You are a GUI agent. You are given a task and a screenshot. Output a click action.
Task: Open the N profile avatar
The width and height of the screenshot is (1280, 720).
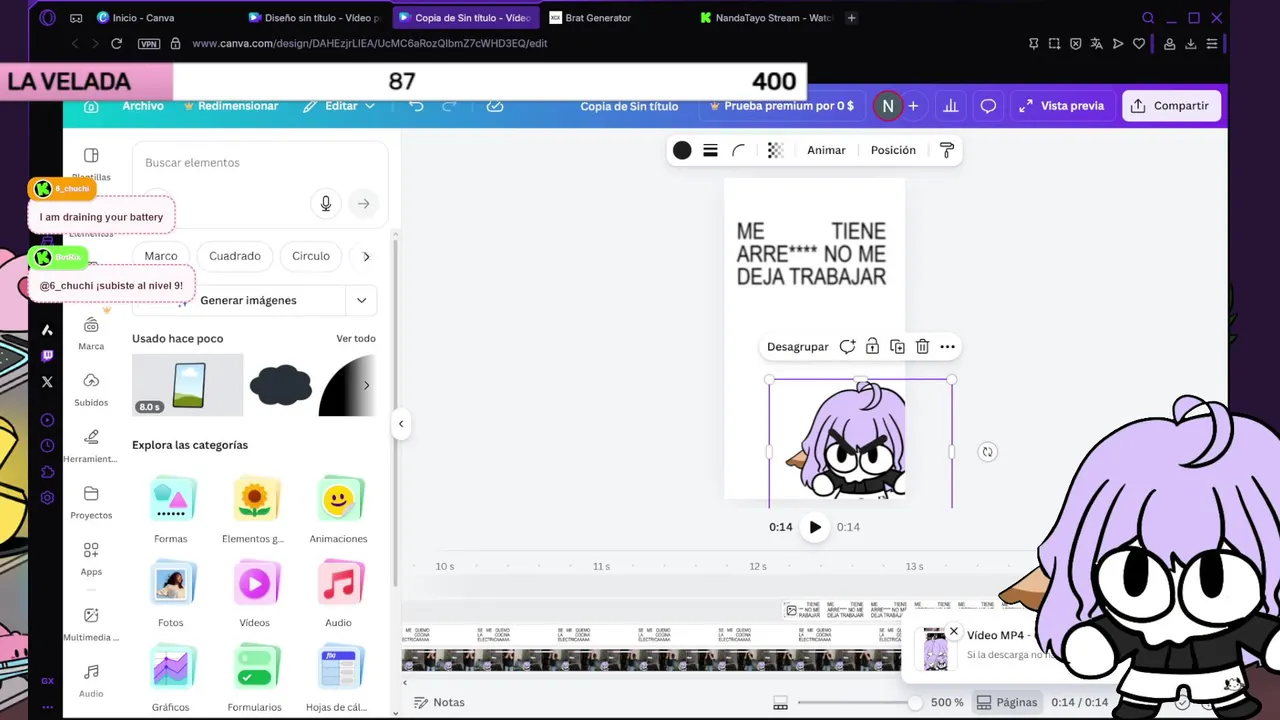click(887, 106)
